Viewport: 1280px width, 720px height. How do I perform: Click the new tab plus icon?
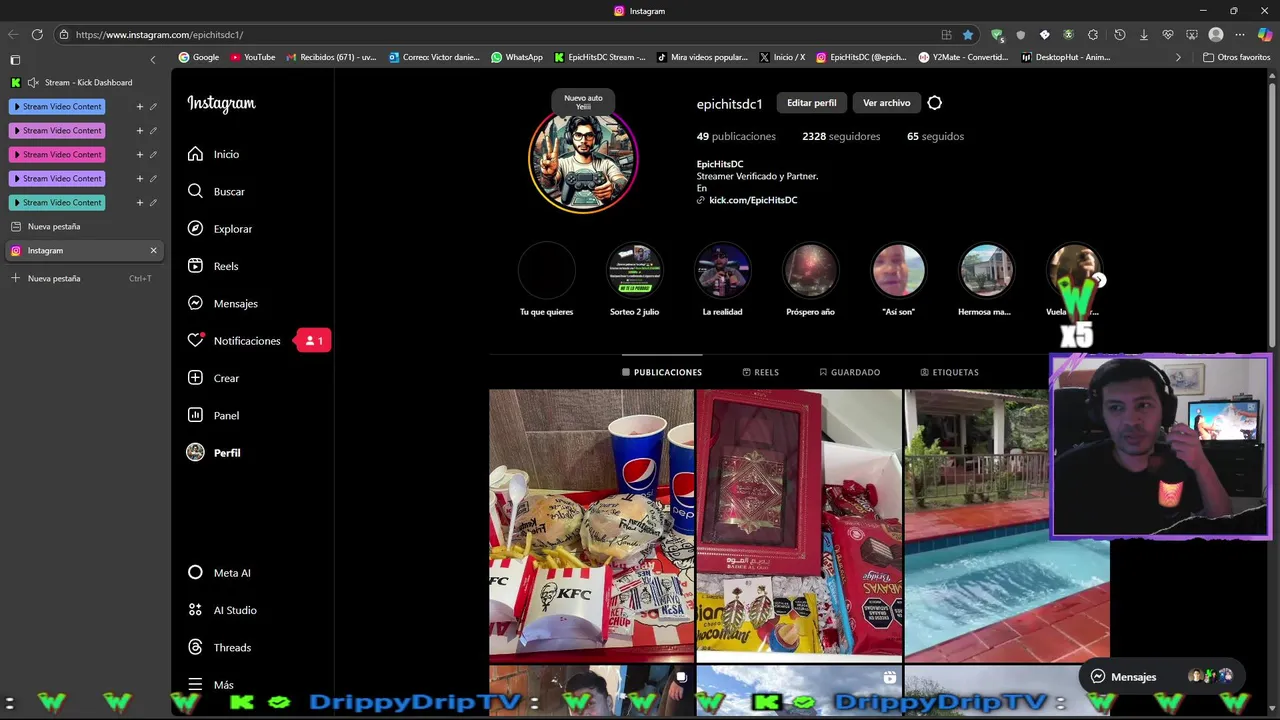click(15, 278)
